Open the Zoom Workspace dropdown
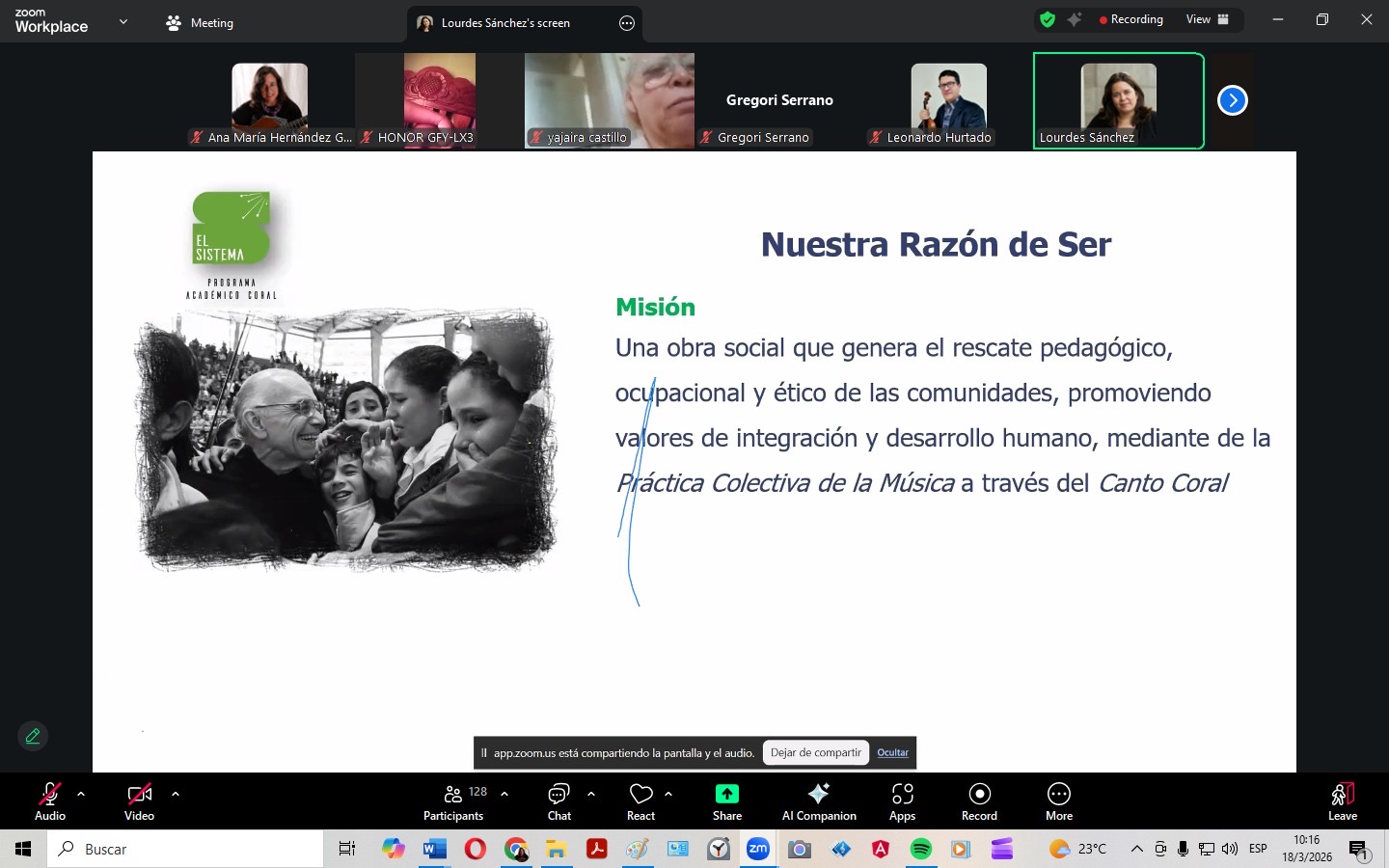The height and width of the screenshot is (868, 1389). click(x=123, y=22)
